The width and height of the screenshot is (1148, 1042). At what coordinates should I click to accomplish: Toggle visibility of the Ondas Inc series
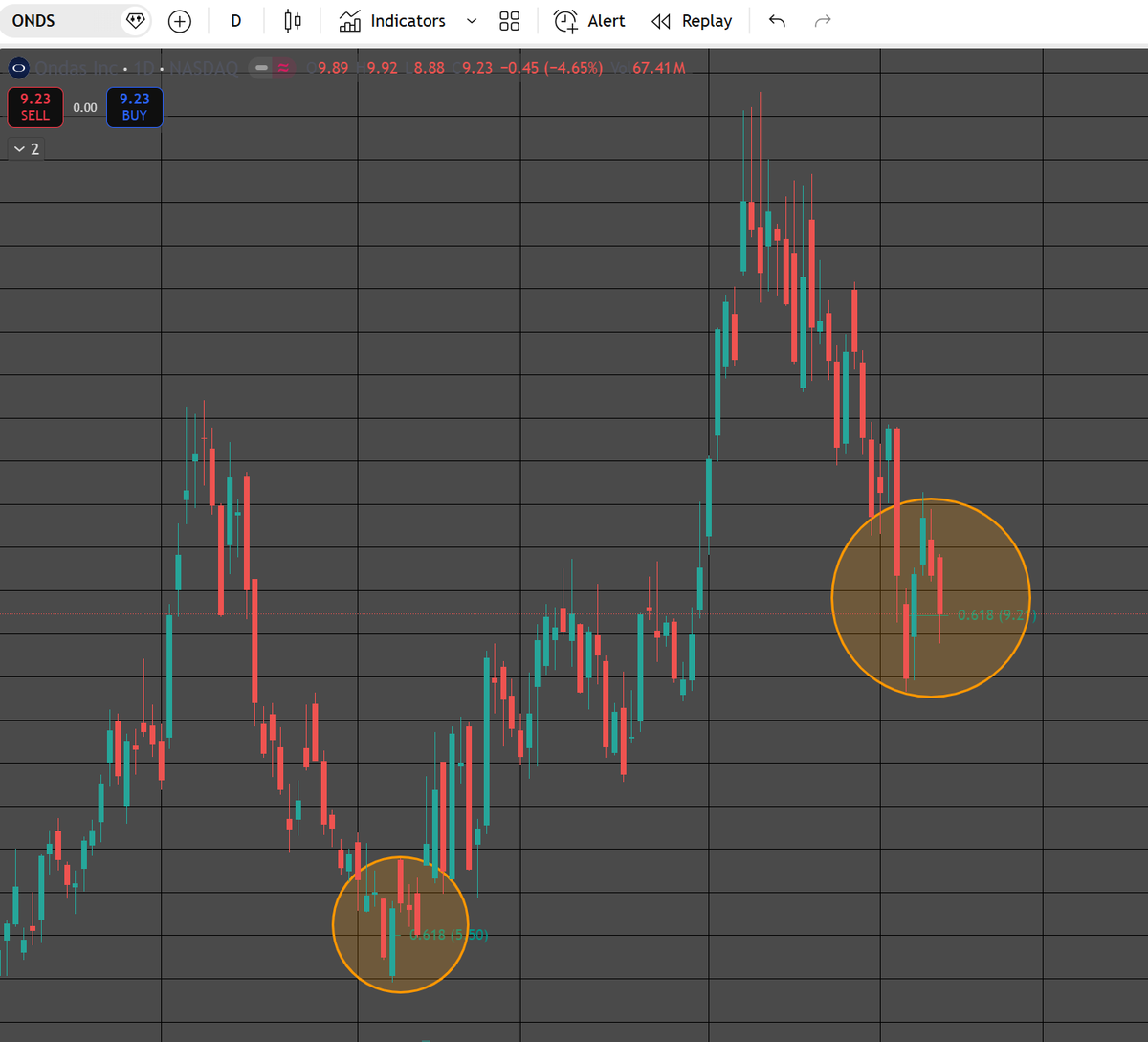[18, 68]
